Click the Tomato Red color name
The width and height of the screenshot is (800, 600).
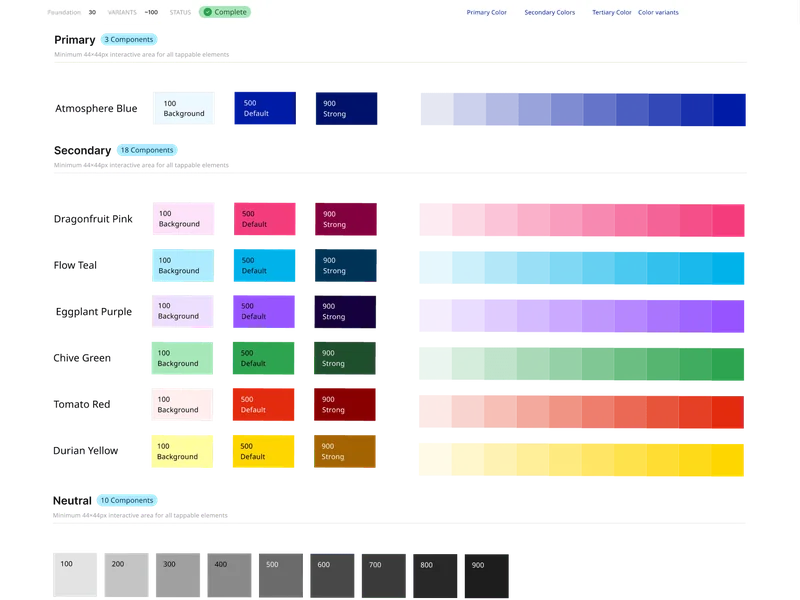82,405
